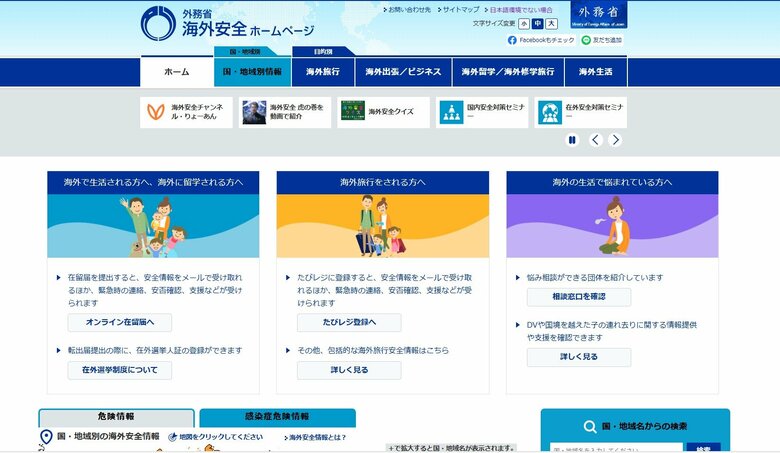Select the ホーム tab

click(177, 72)
